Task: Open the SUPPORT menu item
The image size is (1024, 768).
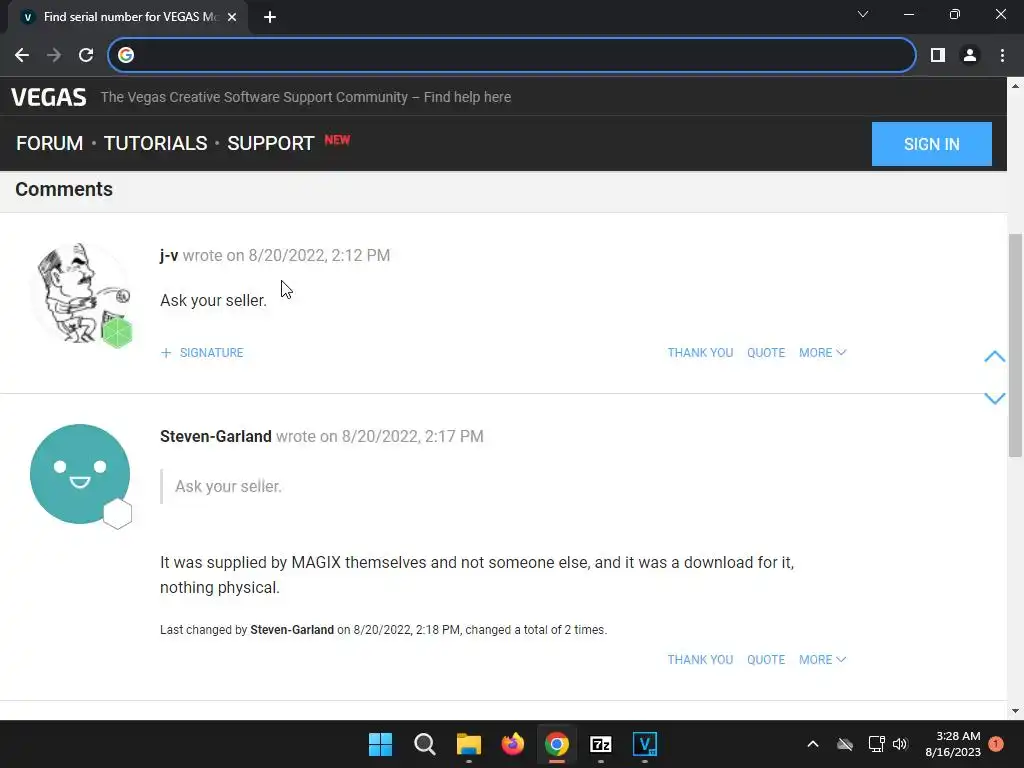Action: (270, 143)
